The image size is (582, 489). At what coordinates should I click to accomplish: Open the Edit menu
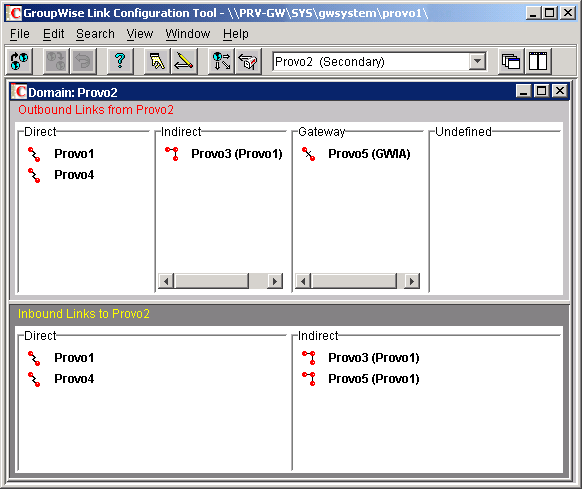pos(53,34)
